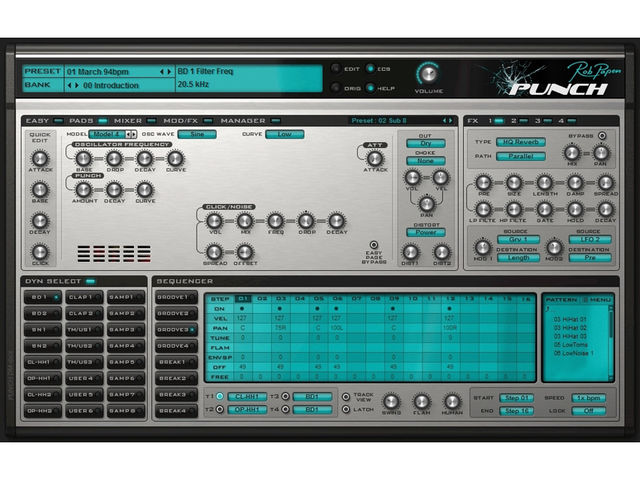Open the Choke None dropdown

pos(426,161)
